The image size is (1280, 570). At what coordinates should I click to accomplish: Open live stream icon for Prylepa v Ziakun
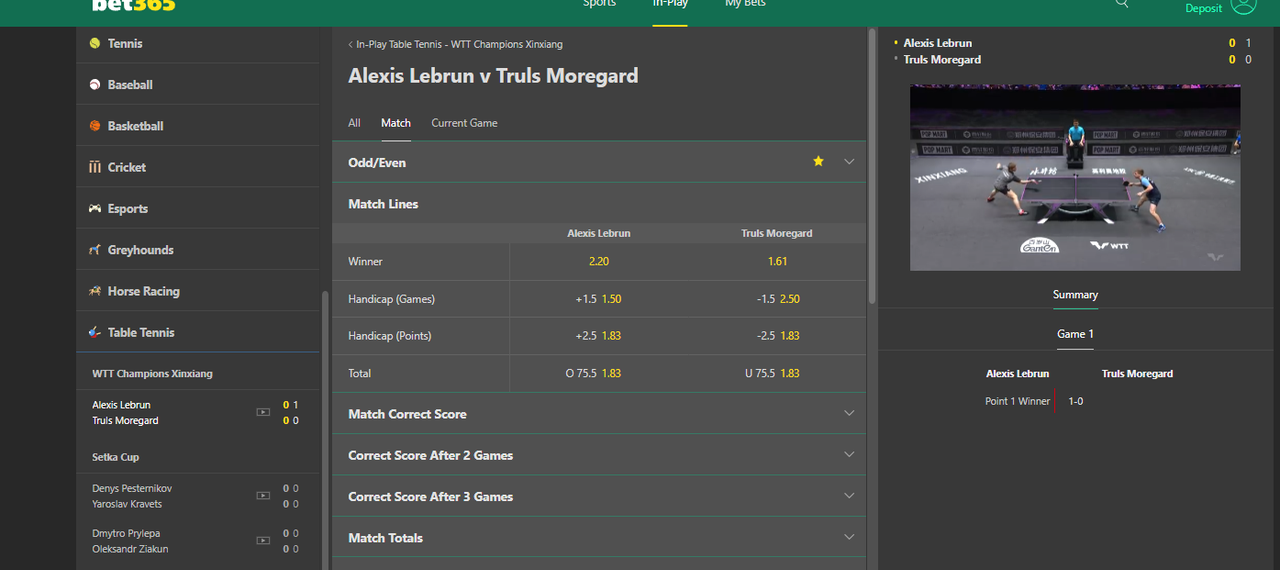point(263,541)
